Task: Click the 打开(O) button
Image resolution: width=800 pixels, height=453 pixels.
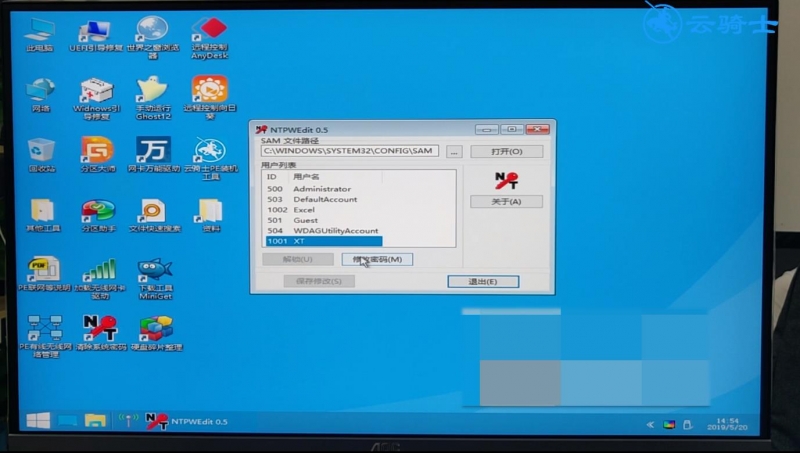Action: [507, 152]
